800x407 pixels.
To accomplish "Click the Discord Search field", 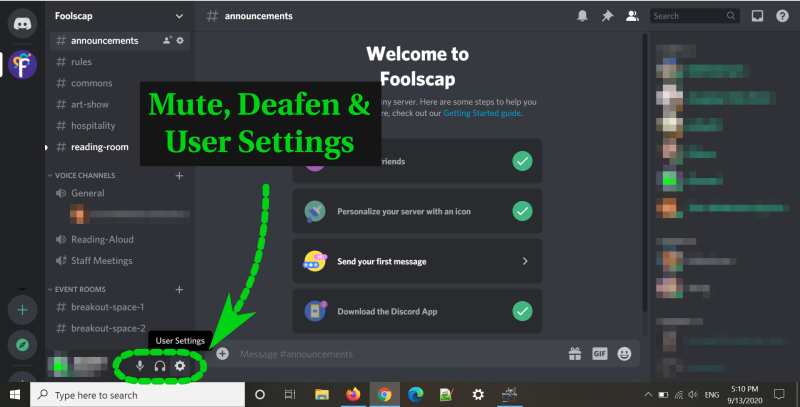I will point(694,16).
